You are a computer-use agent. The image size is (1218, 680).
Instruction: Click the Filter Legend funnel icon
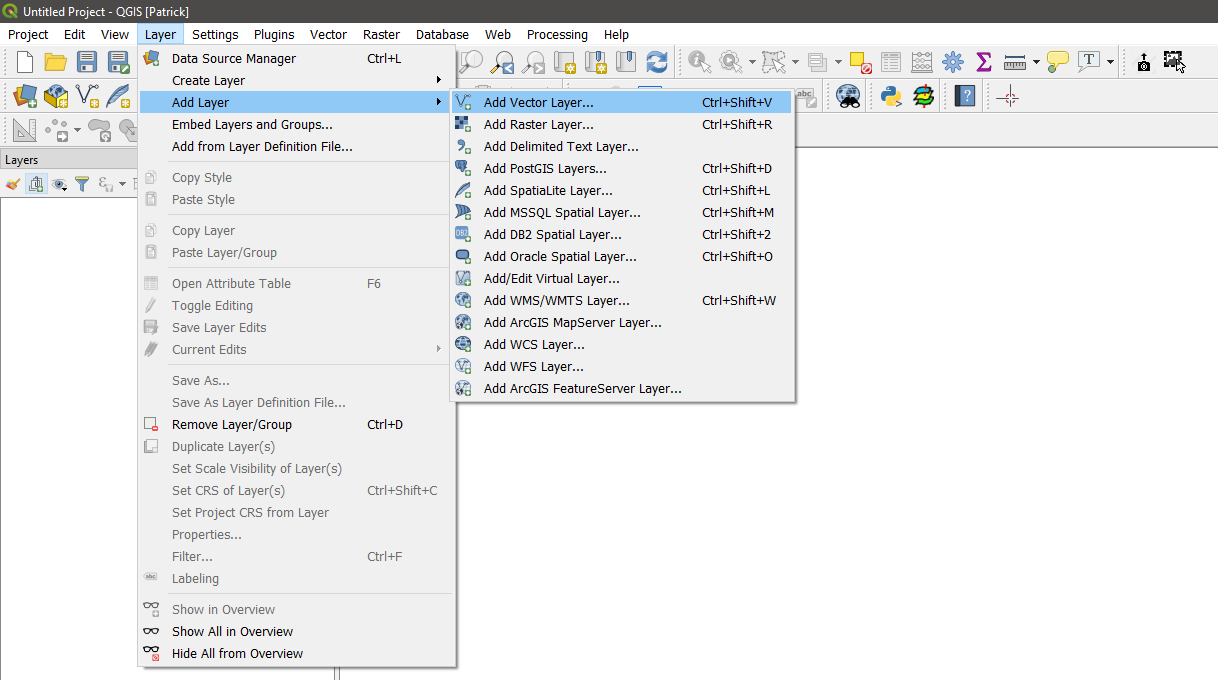tap(82, 184)
